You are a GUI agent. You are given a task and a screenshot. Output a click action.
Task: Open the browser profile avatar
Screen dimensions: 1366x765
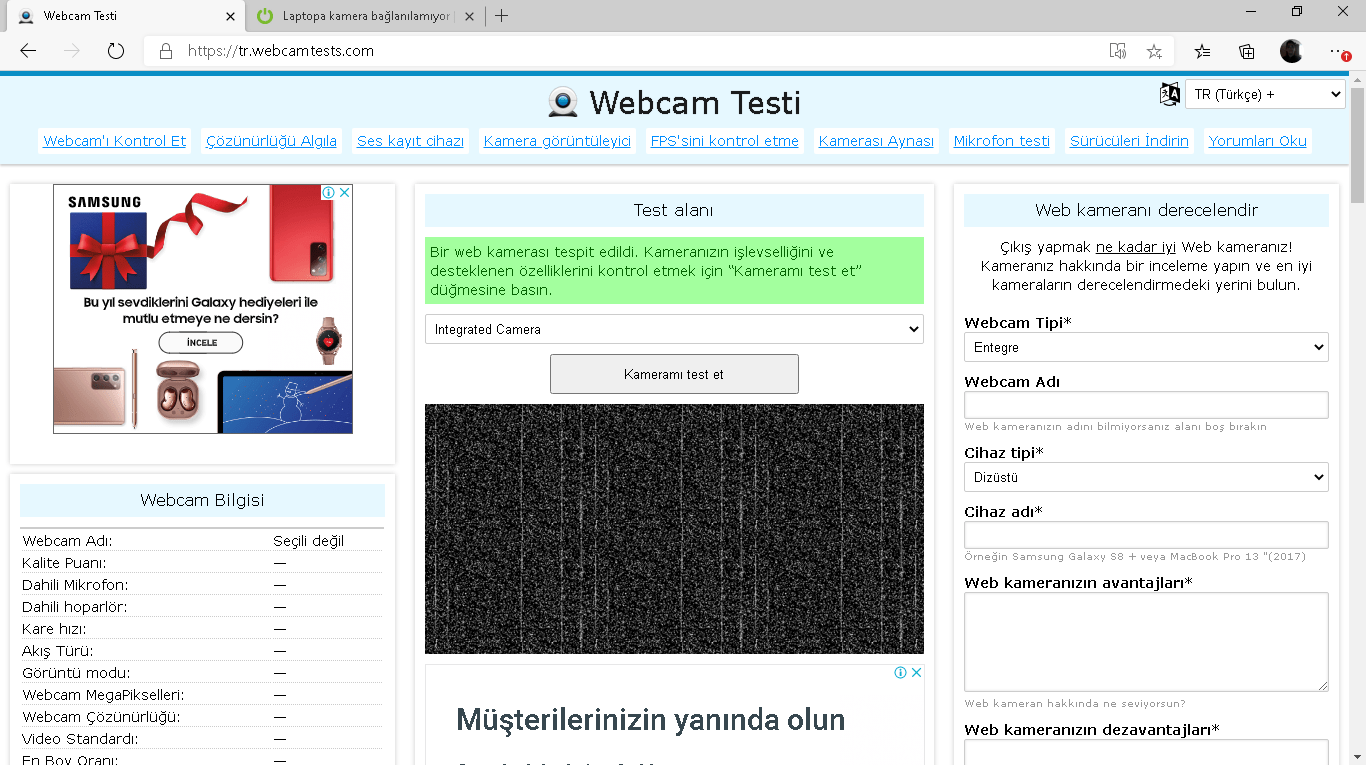click(1291, 51)
